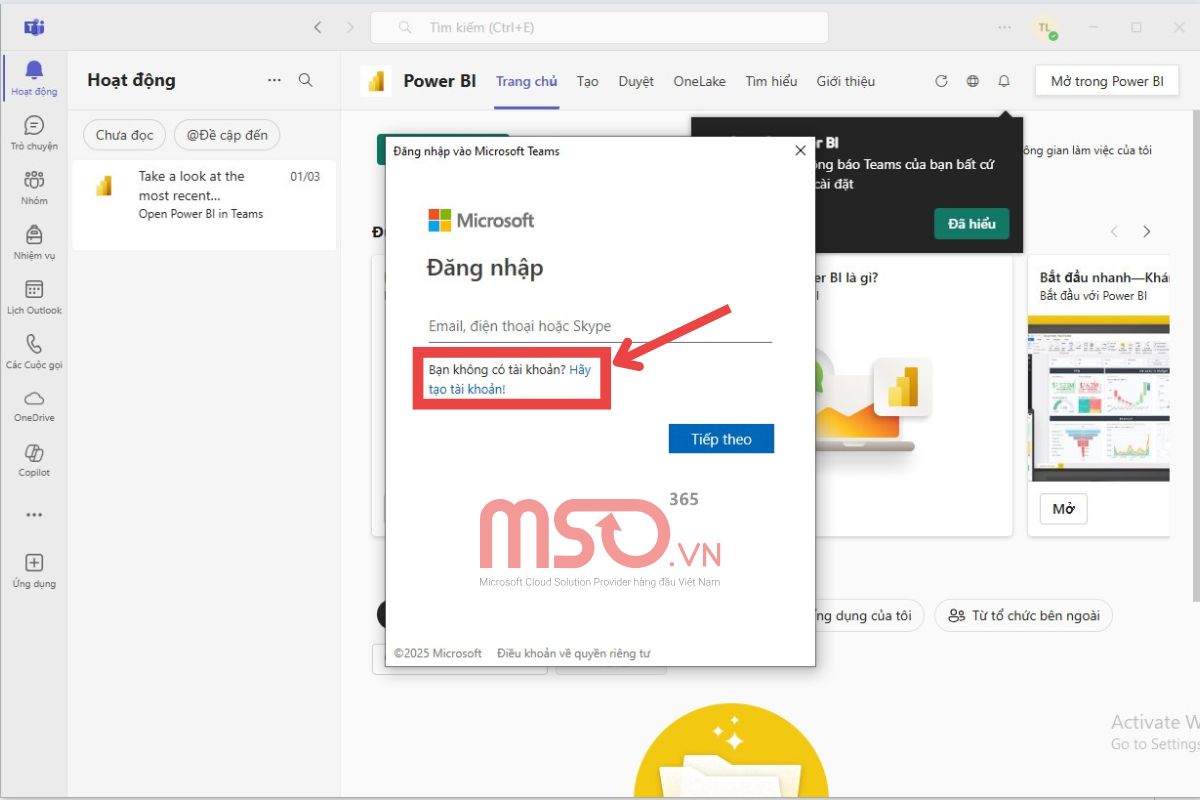Open more options in Hoạt động header
1200x800 pixels.
click(274, 80)
